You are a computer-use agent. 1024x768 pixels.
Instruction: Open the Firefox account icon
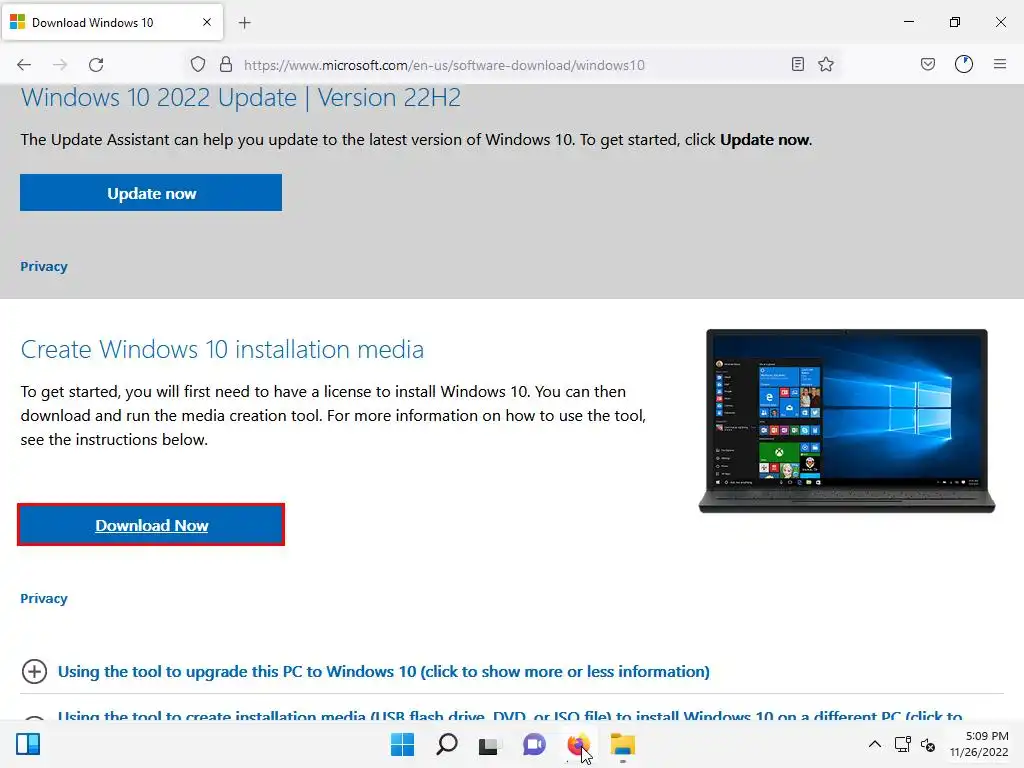click(x=964, y=64)
